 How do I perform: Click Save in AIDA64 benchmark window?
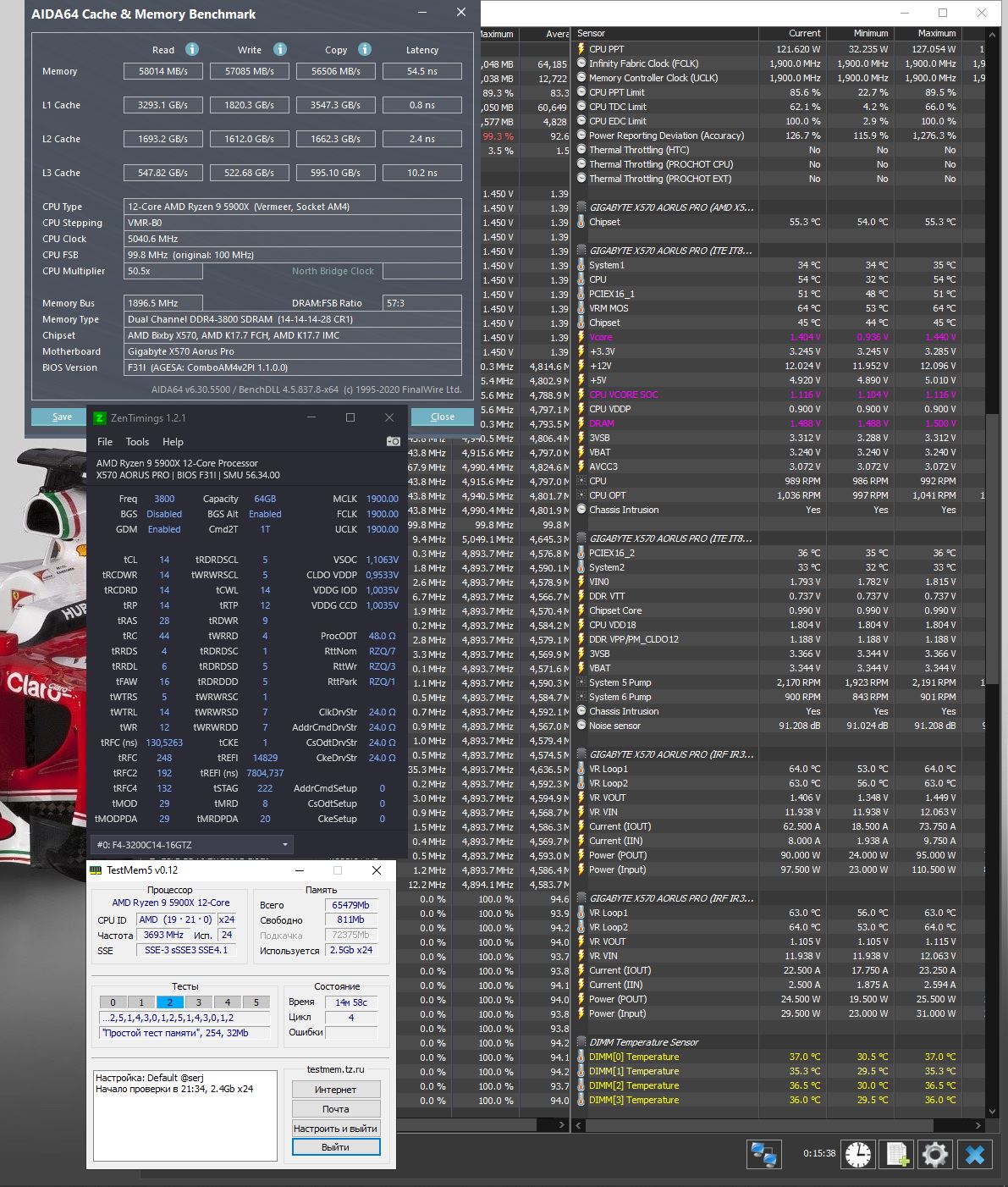coord(62,417)
